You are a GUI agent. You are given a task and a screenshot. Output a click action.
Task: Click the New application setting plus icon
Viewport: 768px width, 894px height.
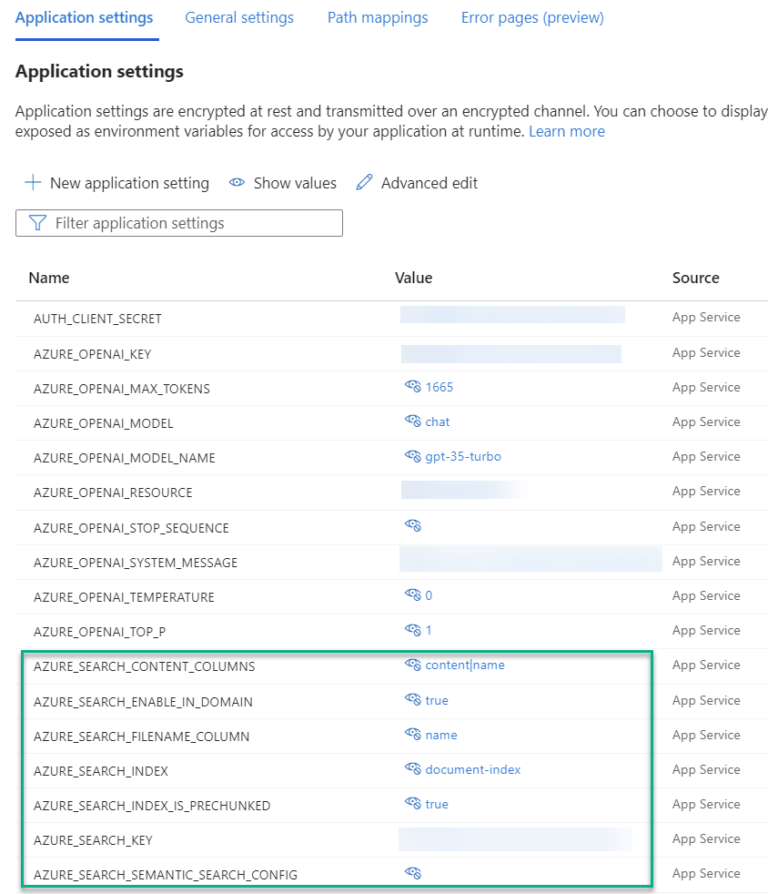(x=33, y=183)
